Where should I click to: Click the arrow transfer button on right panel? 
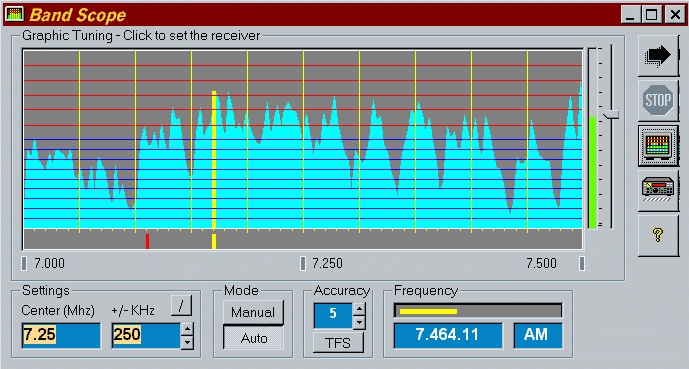click(658, 56)
